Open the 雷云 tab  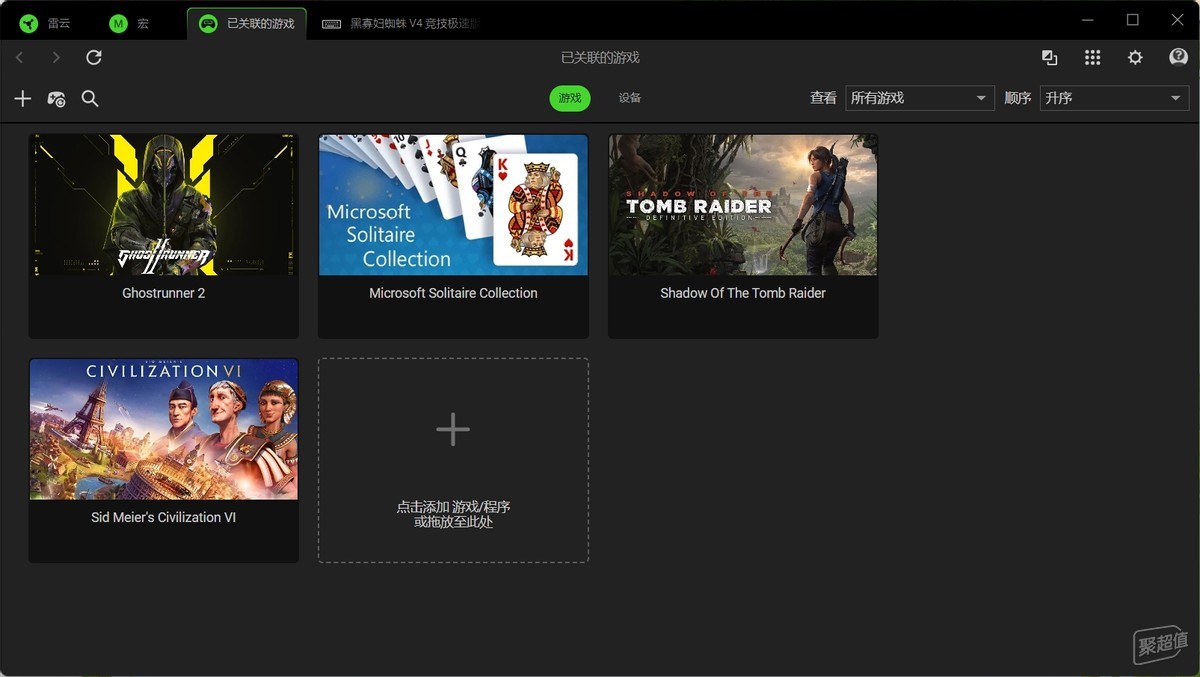pos(47,23)
